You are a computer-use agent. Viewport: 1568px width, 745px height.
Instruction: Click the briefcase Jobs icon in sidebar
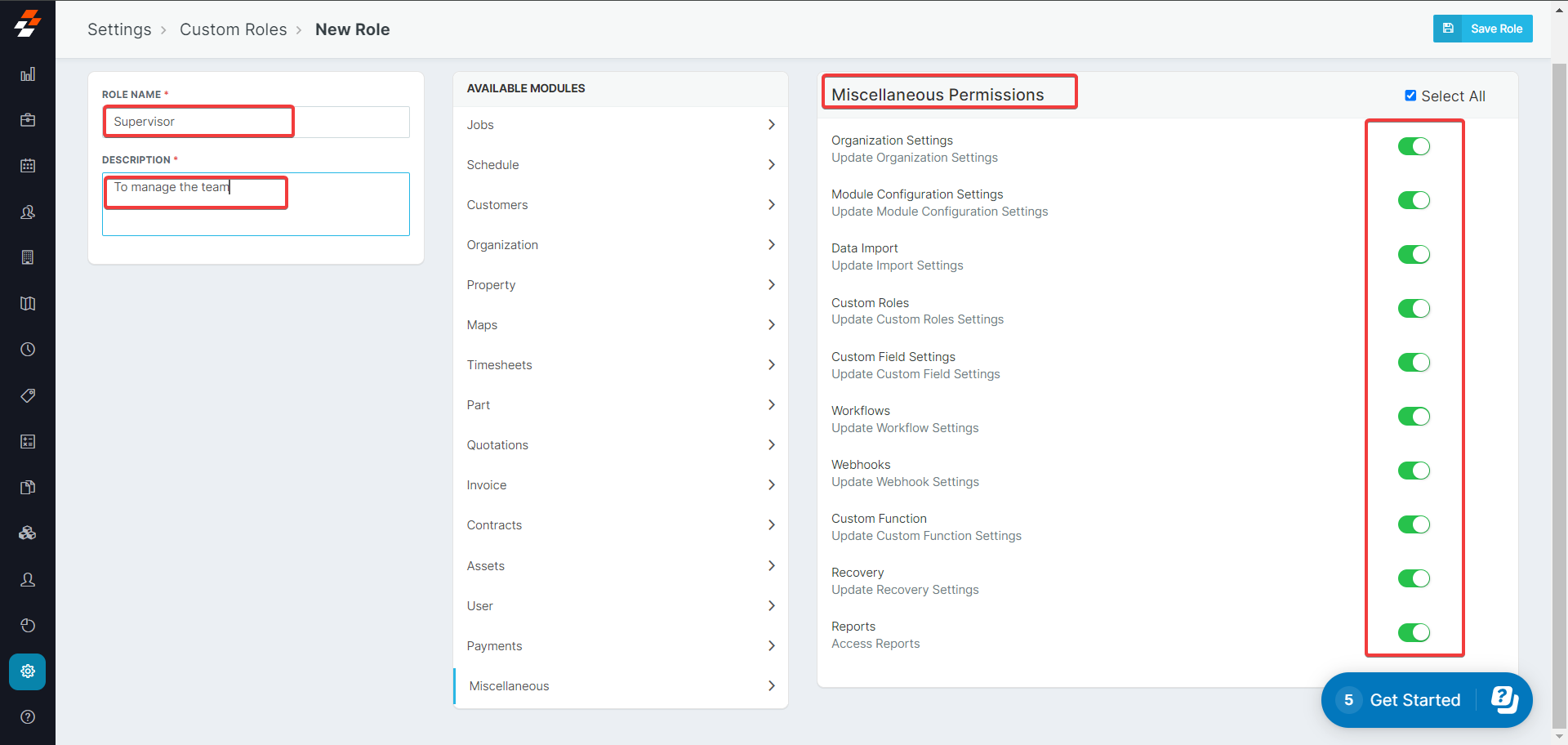(28, 120)
